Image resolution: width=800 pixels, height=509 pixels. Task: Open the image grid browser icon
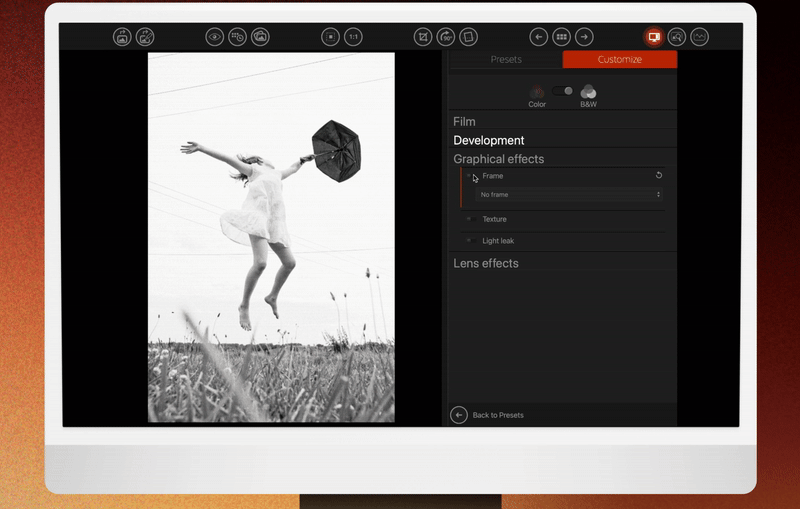(x=562, y=37)
